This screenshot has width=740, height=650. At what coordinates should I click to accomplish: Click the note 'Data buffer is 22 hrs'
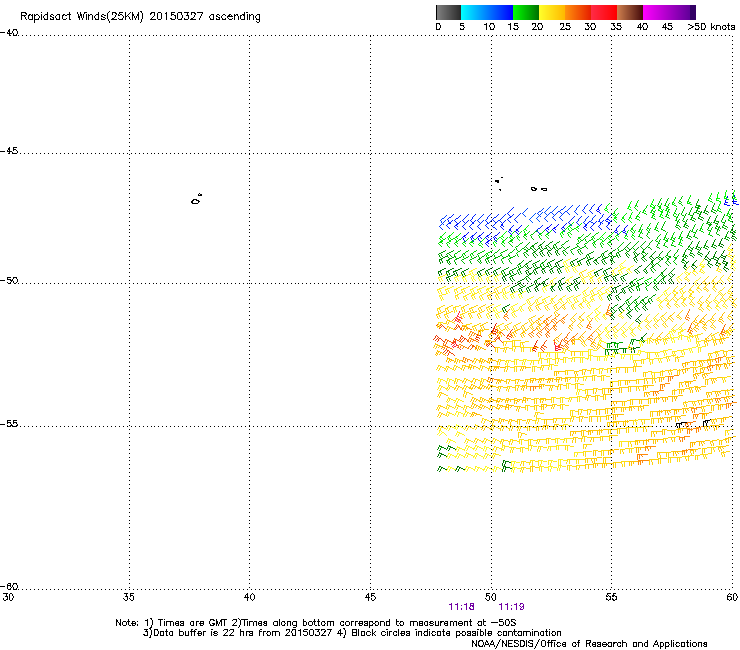tap(204, 633)
